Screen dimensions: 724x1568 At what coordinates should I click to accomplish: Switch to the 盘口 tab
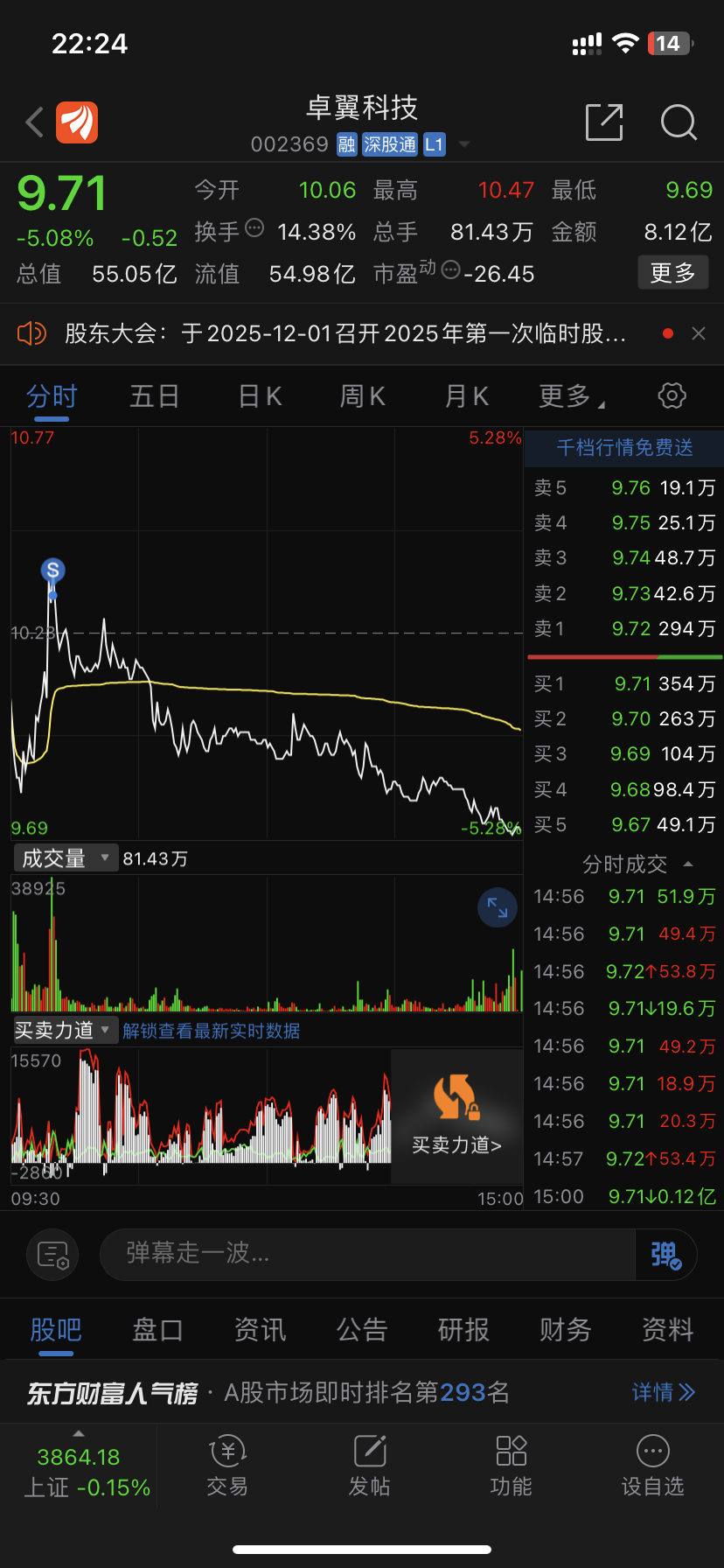point(157,1330)
